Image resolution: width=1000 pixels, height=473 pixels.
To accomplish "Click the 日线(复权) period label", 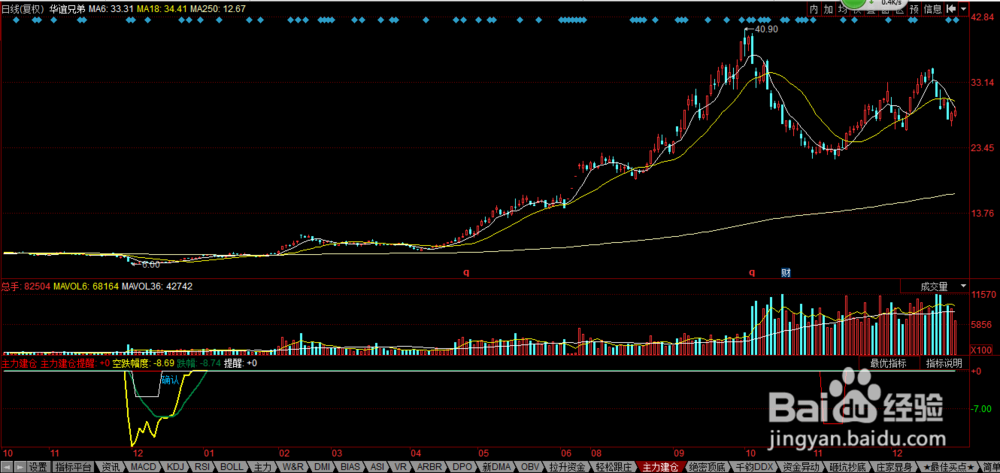I will [24, 9].
